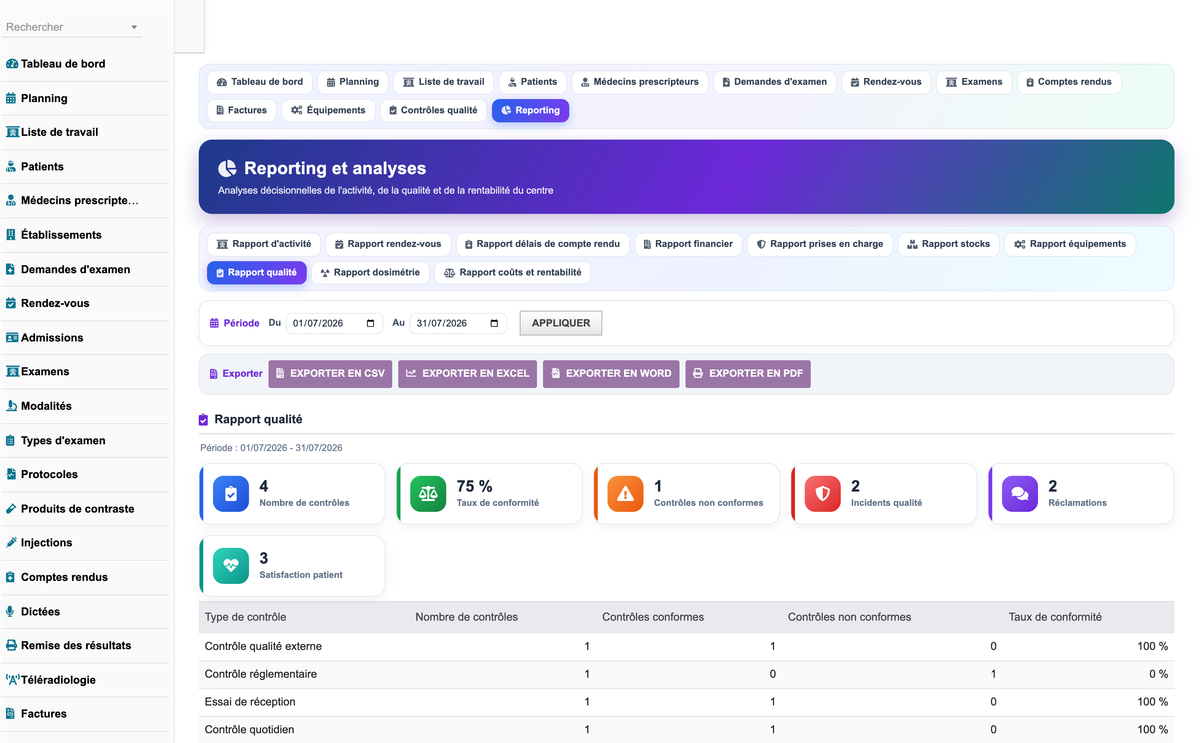The width and height of the screenshot is (1200, 743).
Task: Click EXPORTER EN EXCEL button
Action: tap(467, 374)
